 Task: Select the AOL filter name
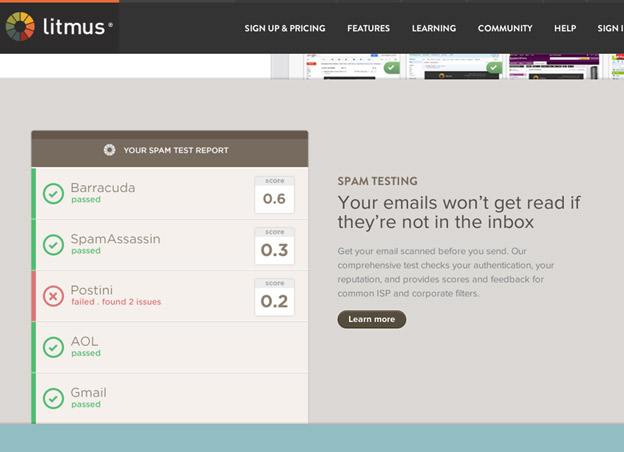pos(84,341)
